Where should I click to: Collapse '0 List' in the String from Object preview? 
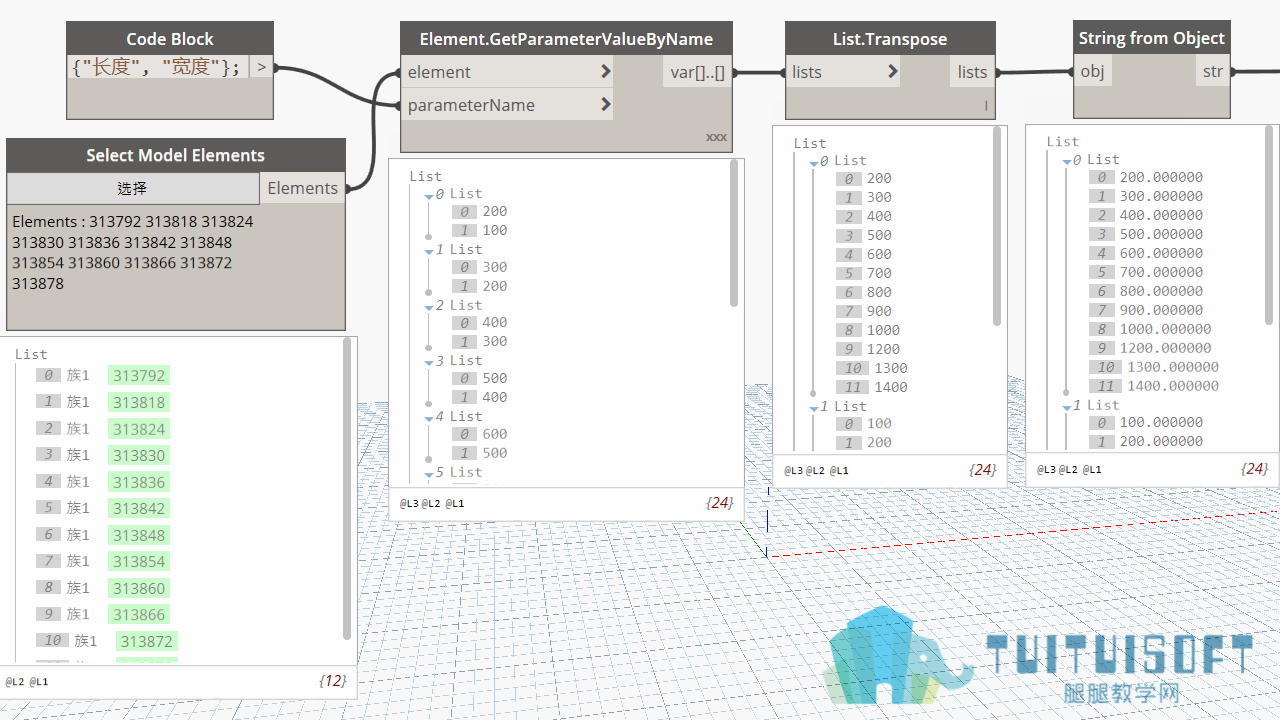click(1068, 161)
